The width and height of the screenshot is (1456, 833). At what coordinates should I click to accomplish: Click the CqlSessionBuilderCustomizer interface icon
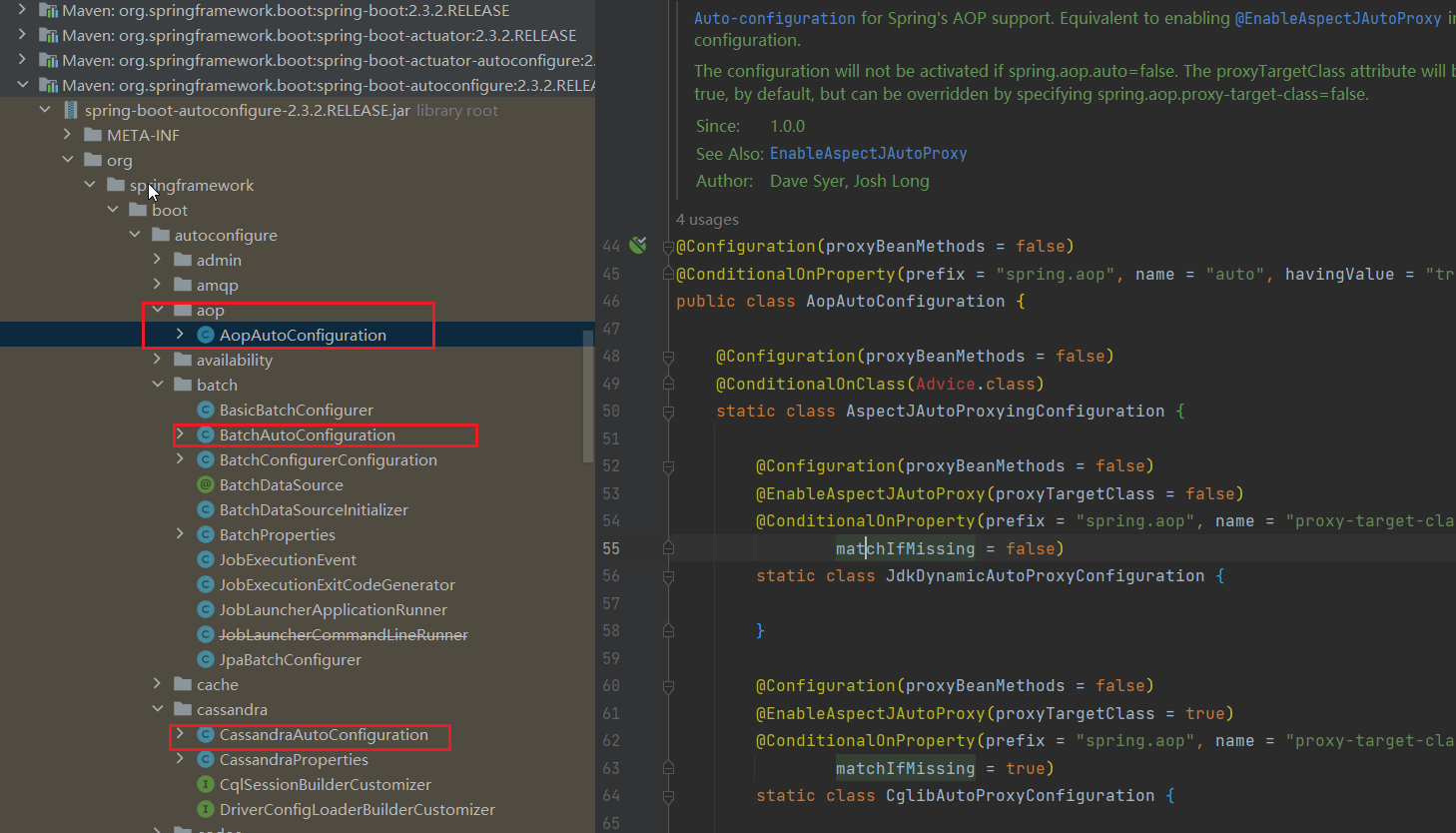[x=206, y=784]
